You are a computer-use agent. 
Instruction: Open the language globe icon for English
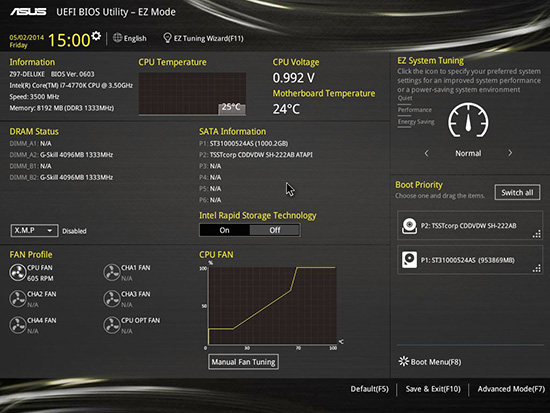[117, 38]
